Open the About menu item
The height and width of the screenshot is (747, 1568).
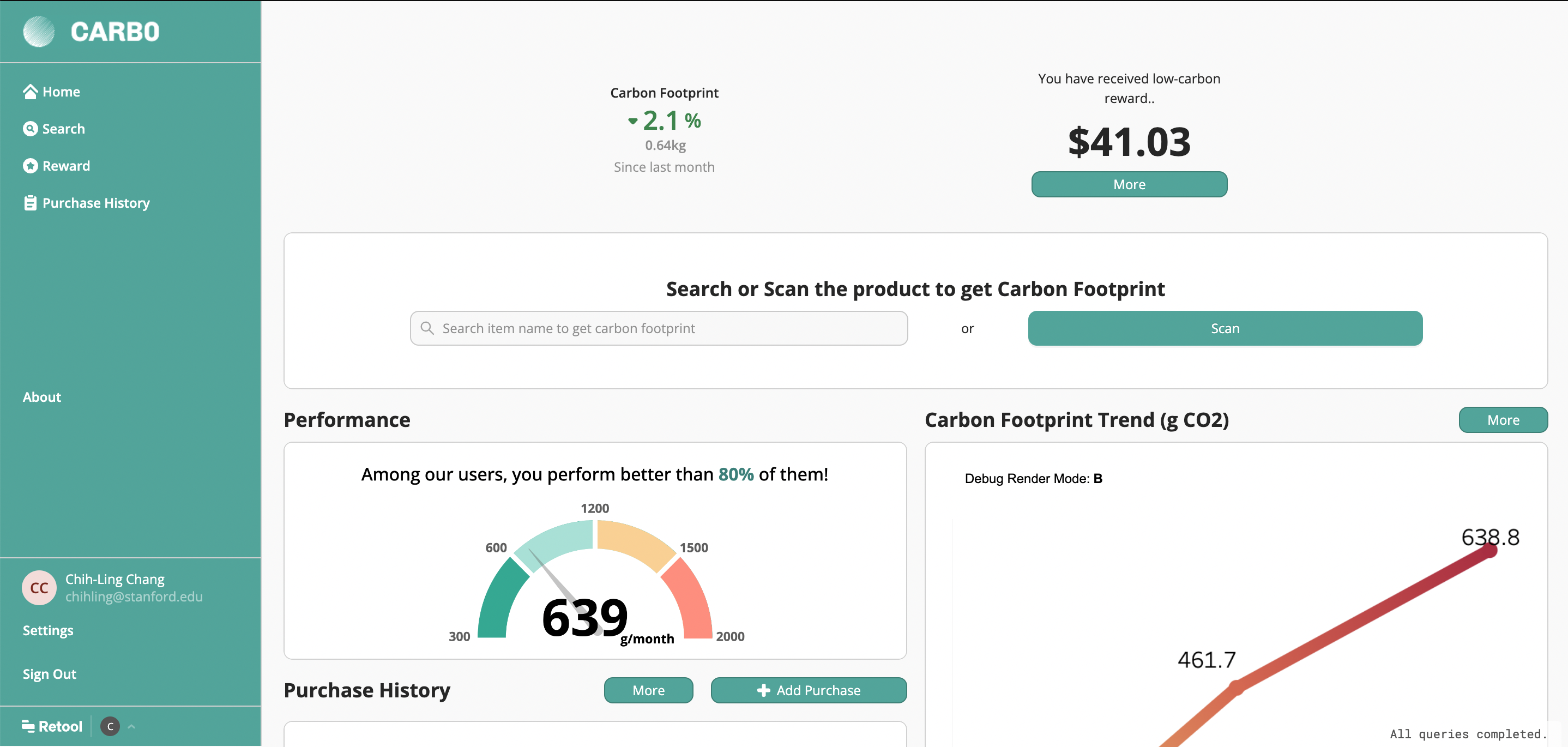tap(42, 397)
